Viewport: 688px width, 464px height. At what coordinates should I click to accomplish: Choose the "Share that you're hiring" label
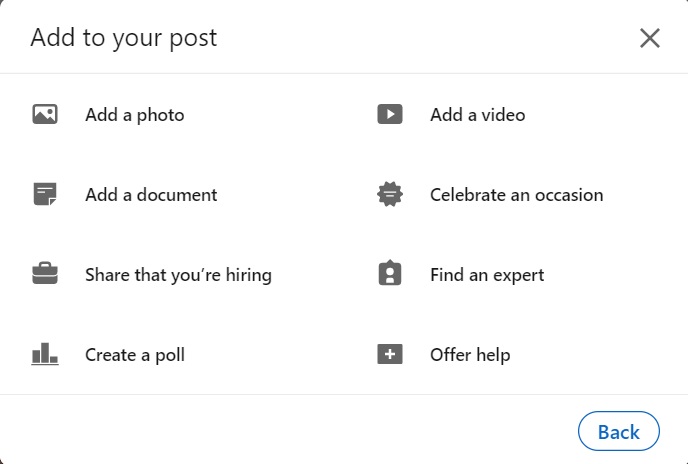pos(178,275)
